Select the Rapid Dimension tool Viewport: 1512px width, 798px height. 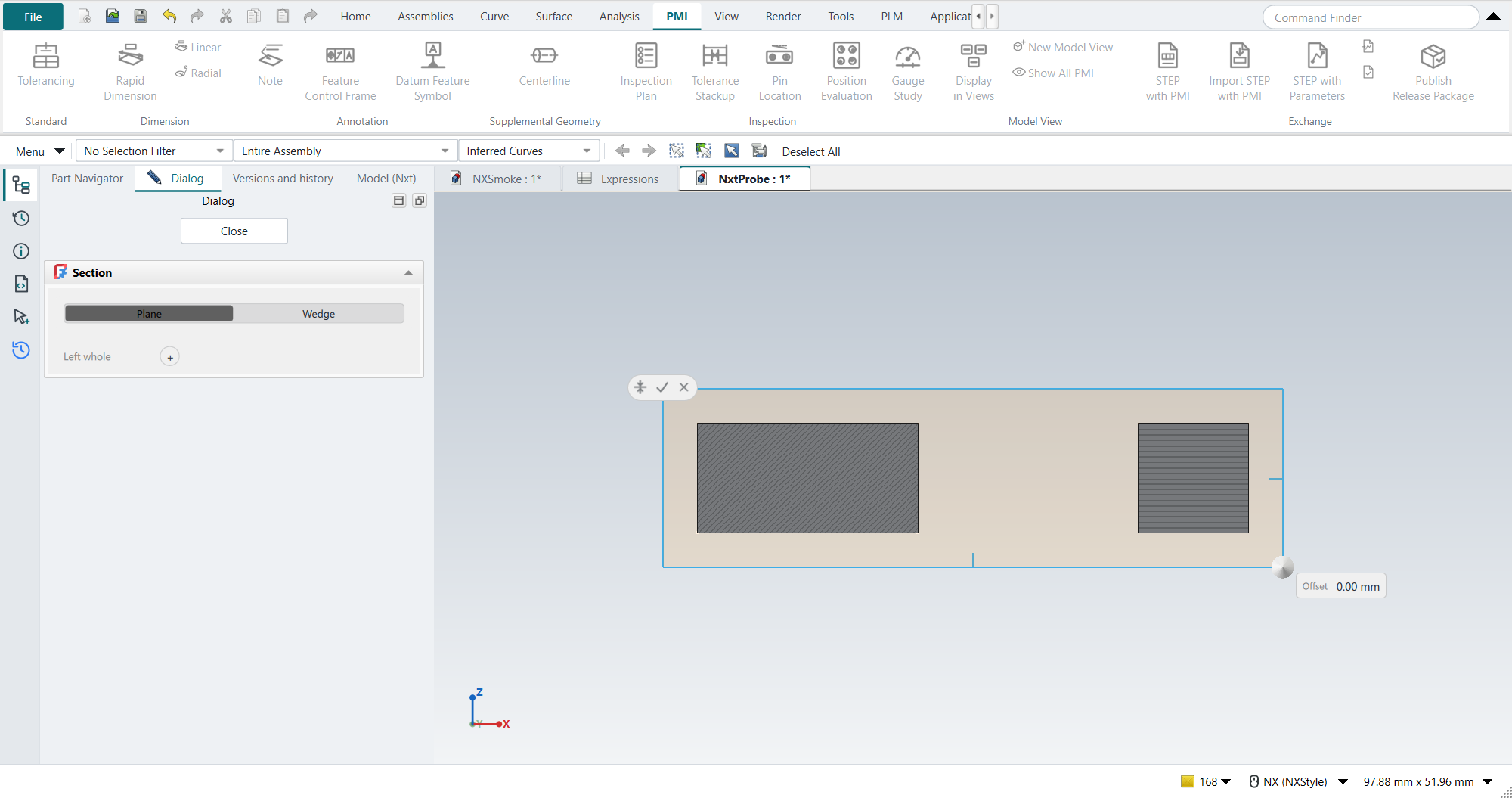click(130, 72)
